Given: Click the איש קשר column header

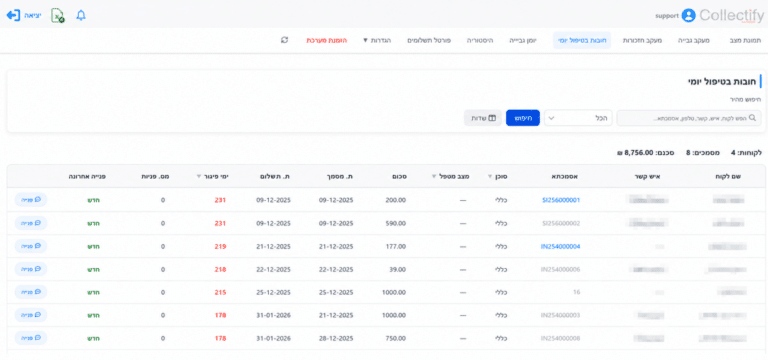Looking at the screenshot, I should pyautogui.click(x=649, y=177).
